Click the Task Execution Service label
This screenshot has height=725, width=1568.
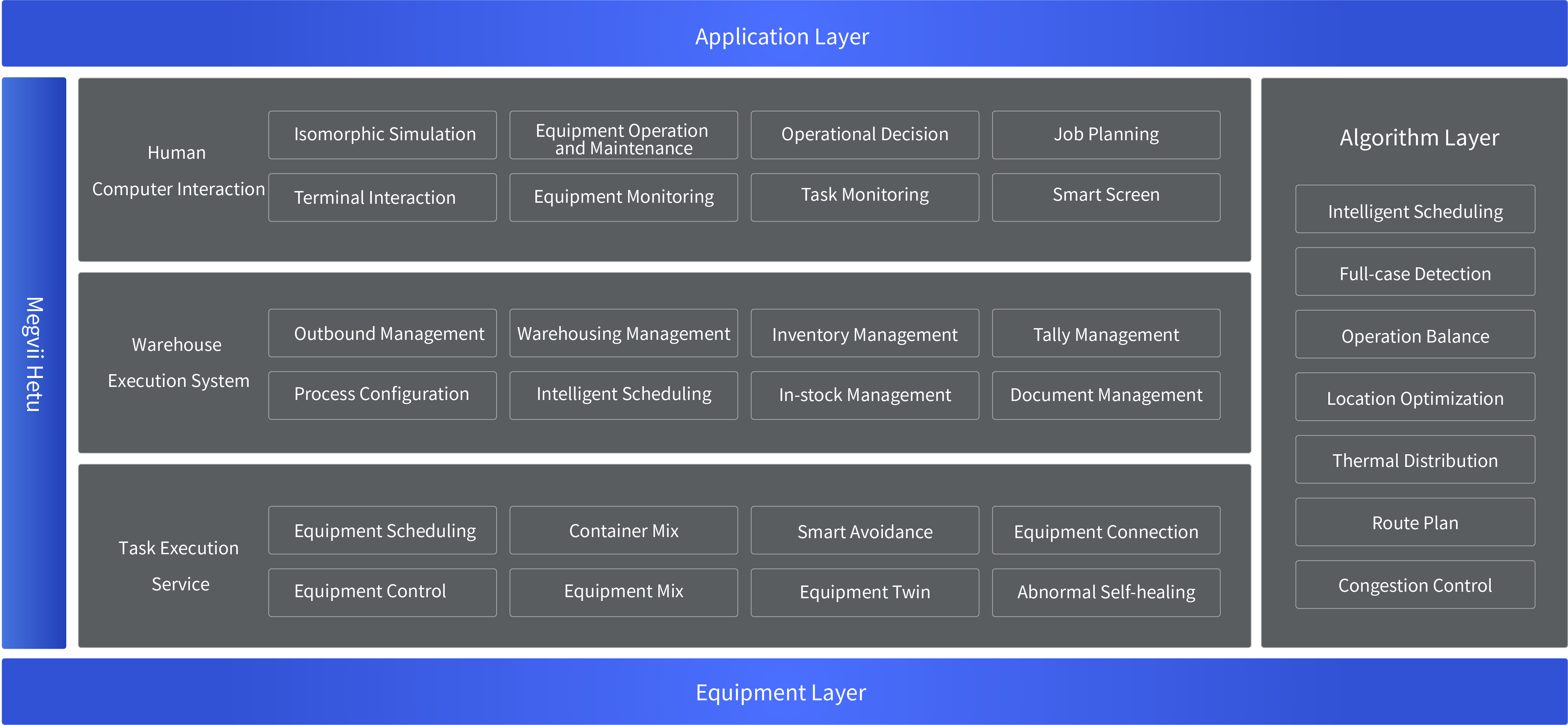click(179, 566)
